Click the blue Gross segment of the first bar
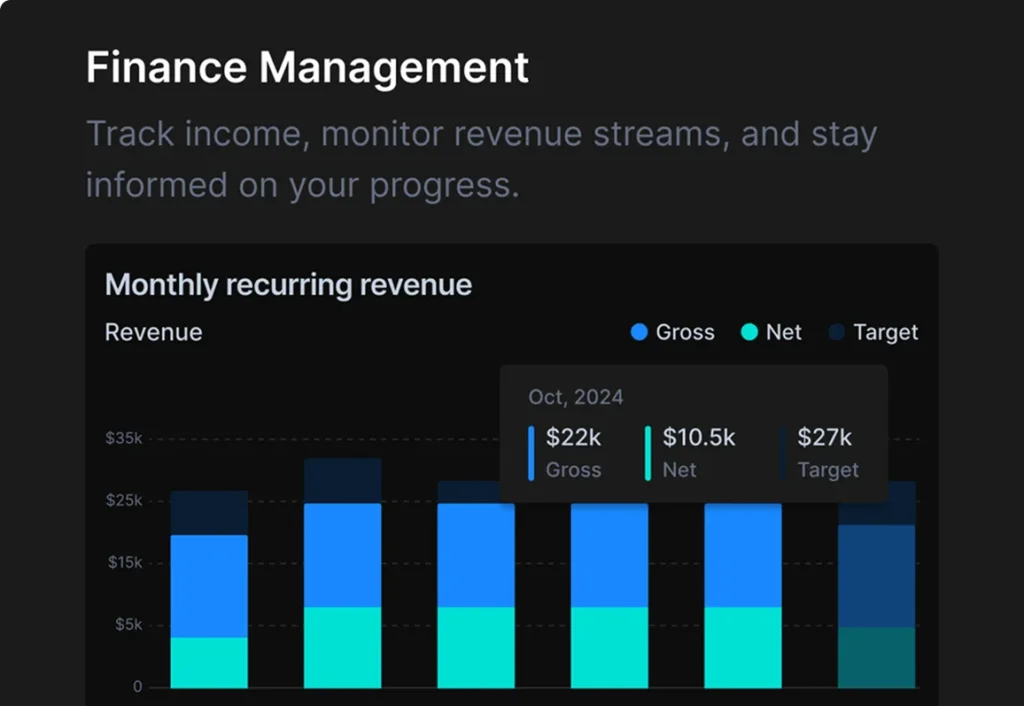This screenshot has height=706, width=1024. (x=209, y=585)
